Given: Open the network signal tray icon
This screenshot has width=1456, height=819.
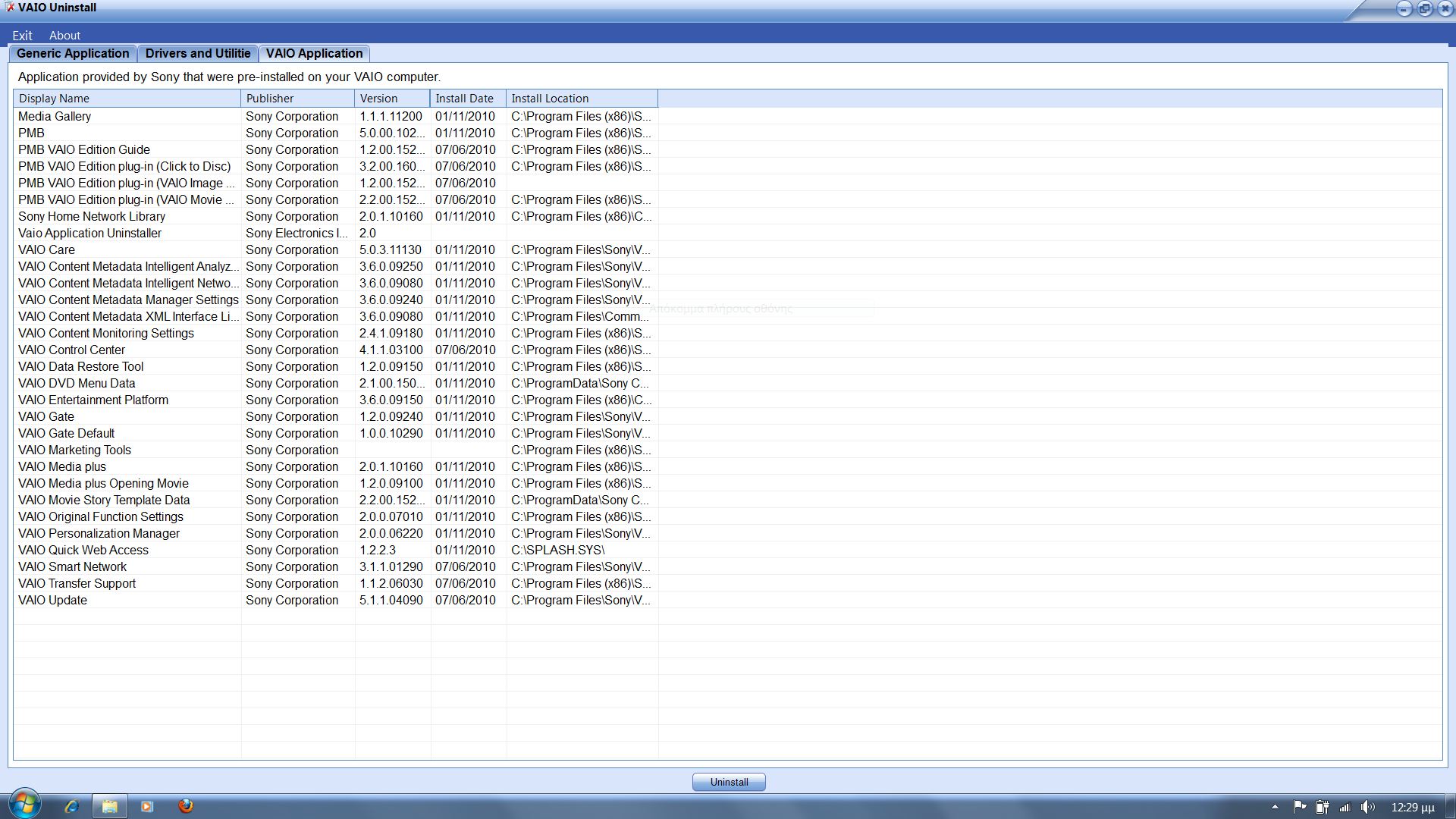Looking at the screenshot, I should [x=1345, y=807].
